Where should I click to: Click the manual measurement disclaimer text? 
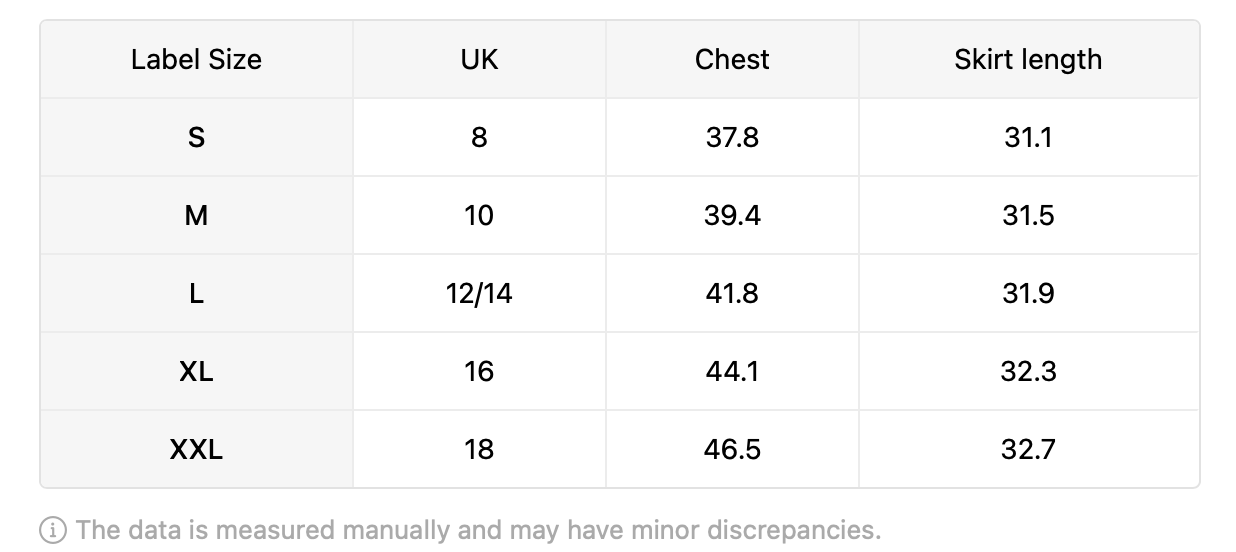coord(478,530)
